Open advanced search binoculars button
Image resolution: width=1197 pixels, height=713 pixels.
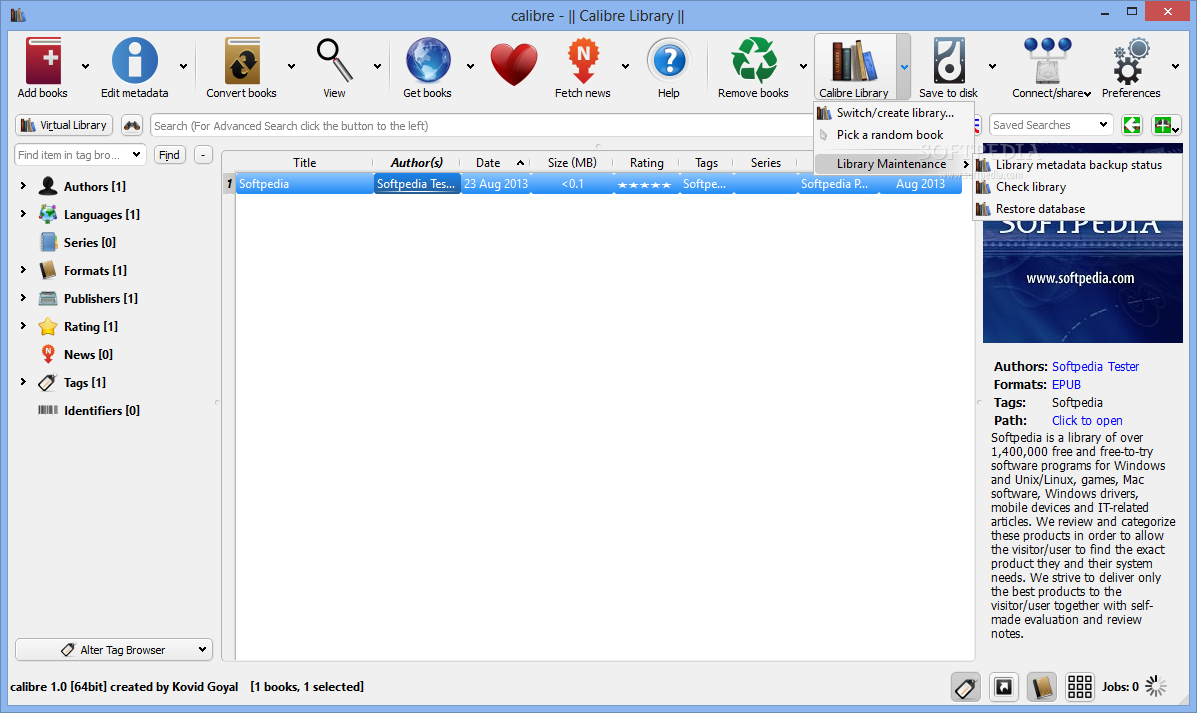132,125
